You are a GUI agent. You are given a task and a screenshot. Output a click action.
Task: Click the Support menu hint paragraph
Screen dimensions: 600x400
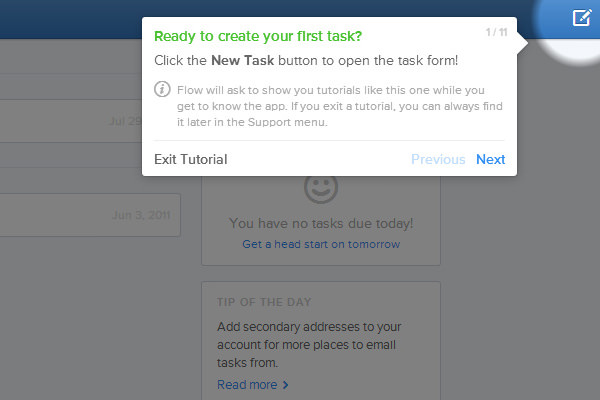point(339,106)
